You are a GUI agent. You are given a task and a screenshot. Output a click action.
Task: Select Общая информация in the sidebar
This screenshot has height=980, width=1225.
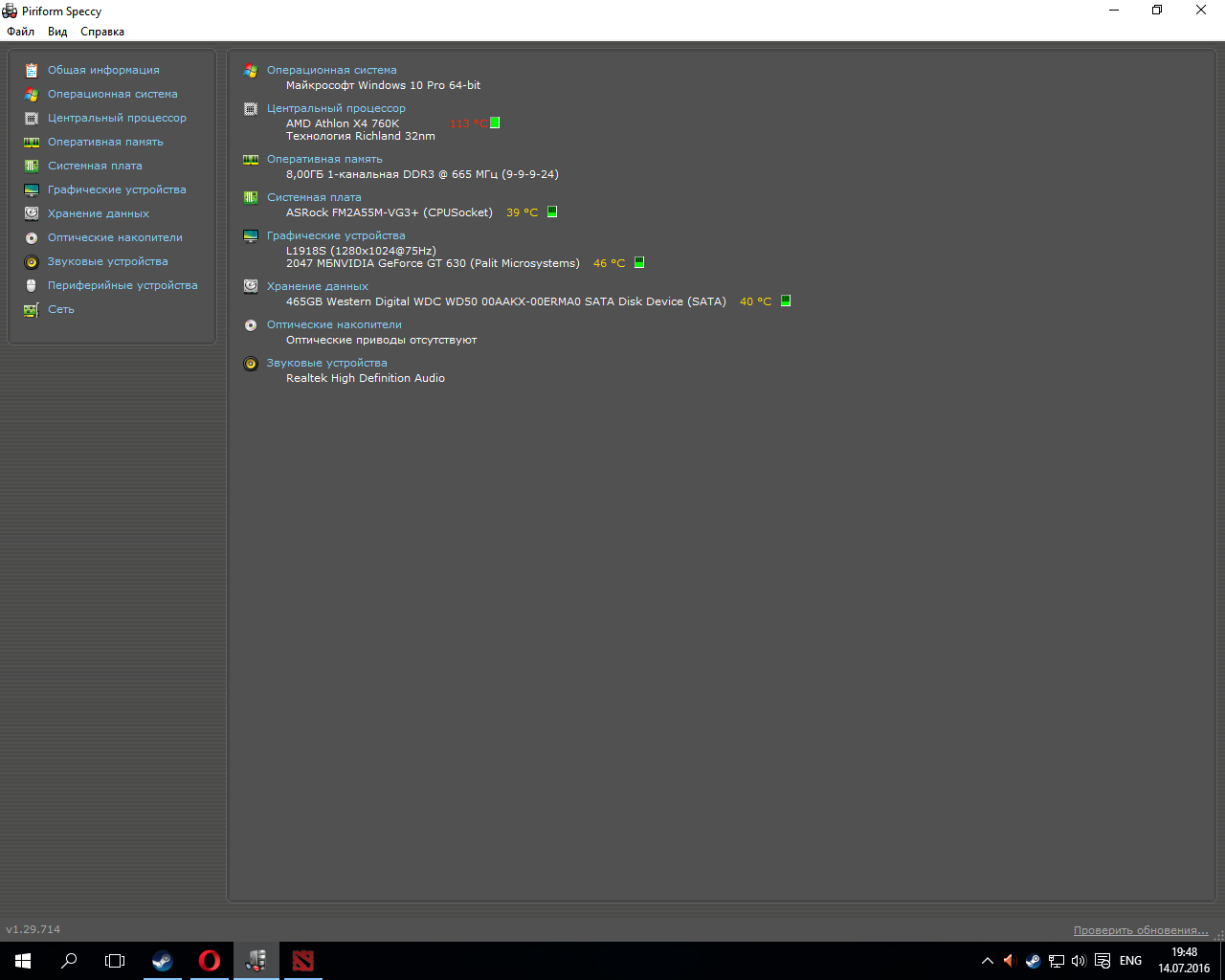(x=103, y=70)
